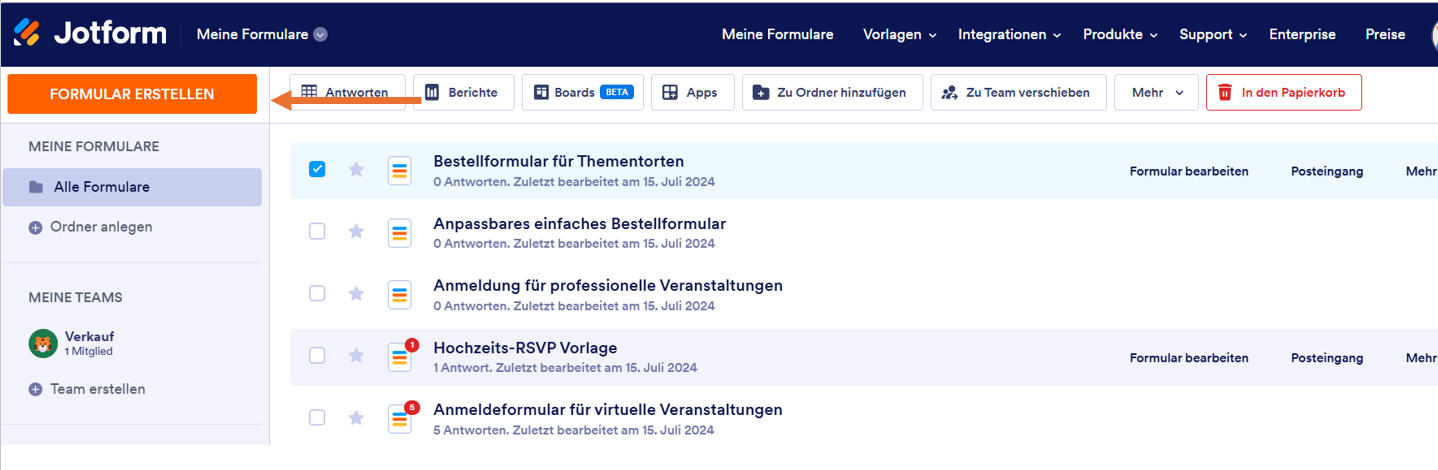Check the Anpassbares einfaches Bestellformular checkbox
This screenshot has width=1438, height=470.
pos(317,231)
